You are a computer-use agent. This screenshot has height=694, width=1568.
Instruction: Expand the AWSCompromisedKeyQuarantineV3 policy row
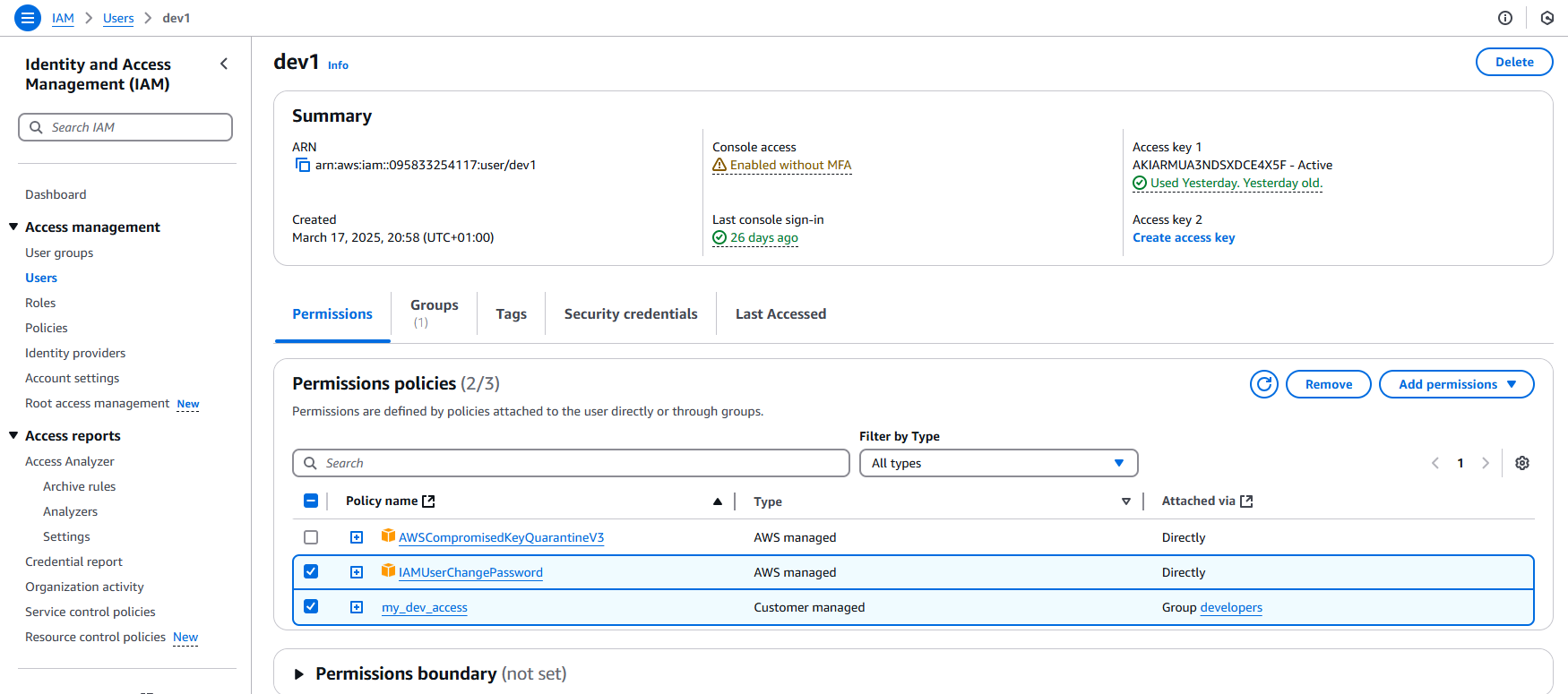[x=357, y=537]
